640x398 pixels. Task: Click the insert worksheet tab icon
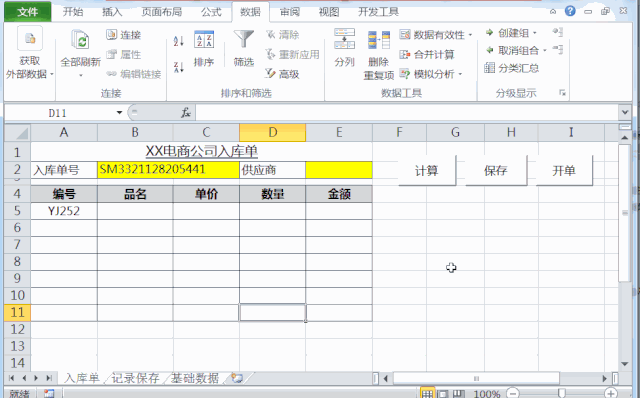[x=237, y=378]
